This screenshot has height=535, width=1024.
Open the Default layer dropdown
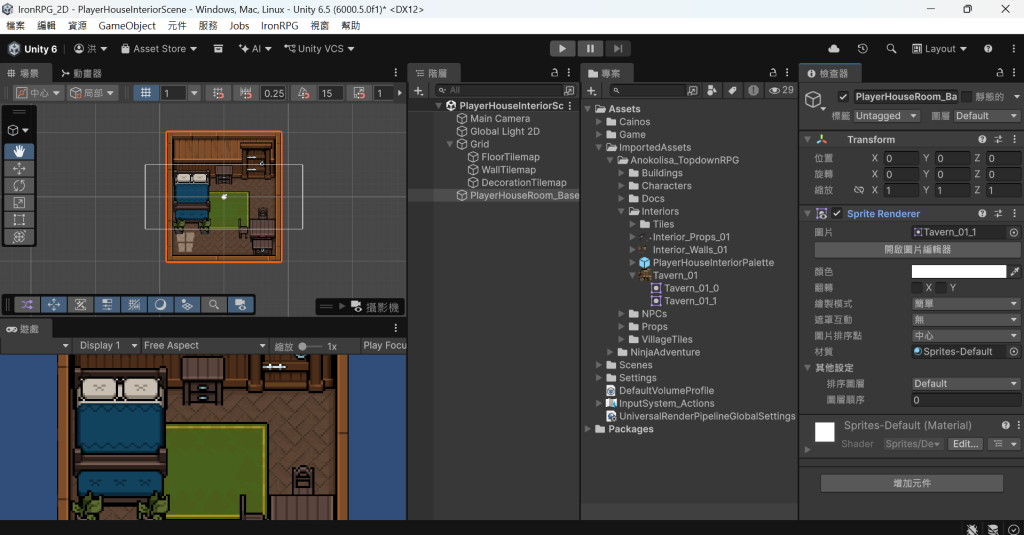point(986,116)
